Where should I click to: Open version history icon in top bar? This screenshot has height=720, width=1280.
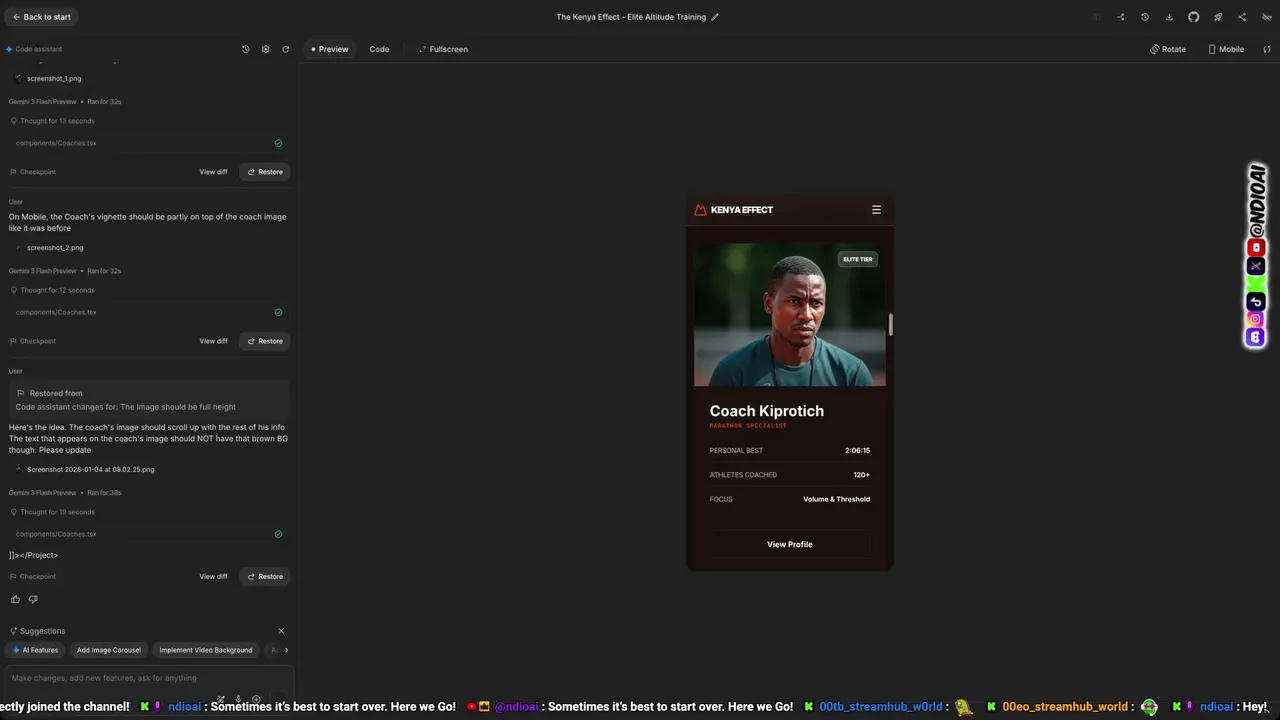1145,17
